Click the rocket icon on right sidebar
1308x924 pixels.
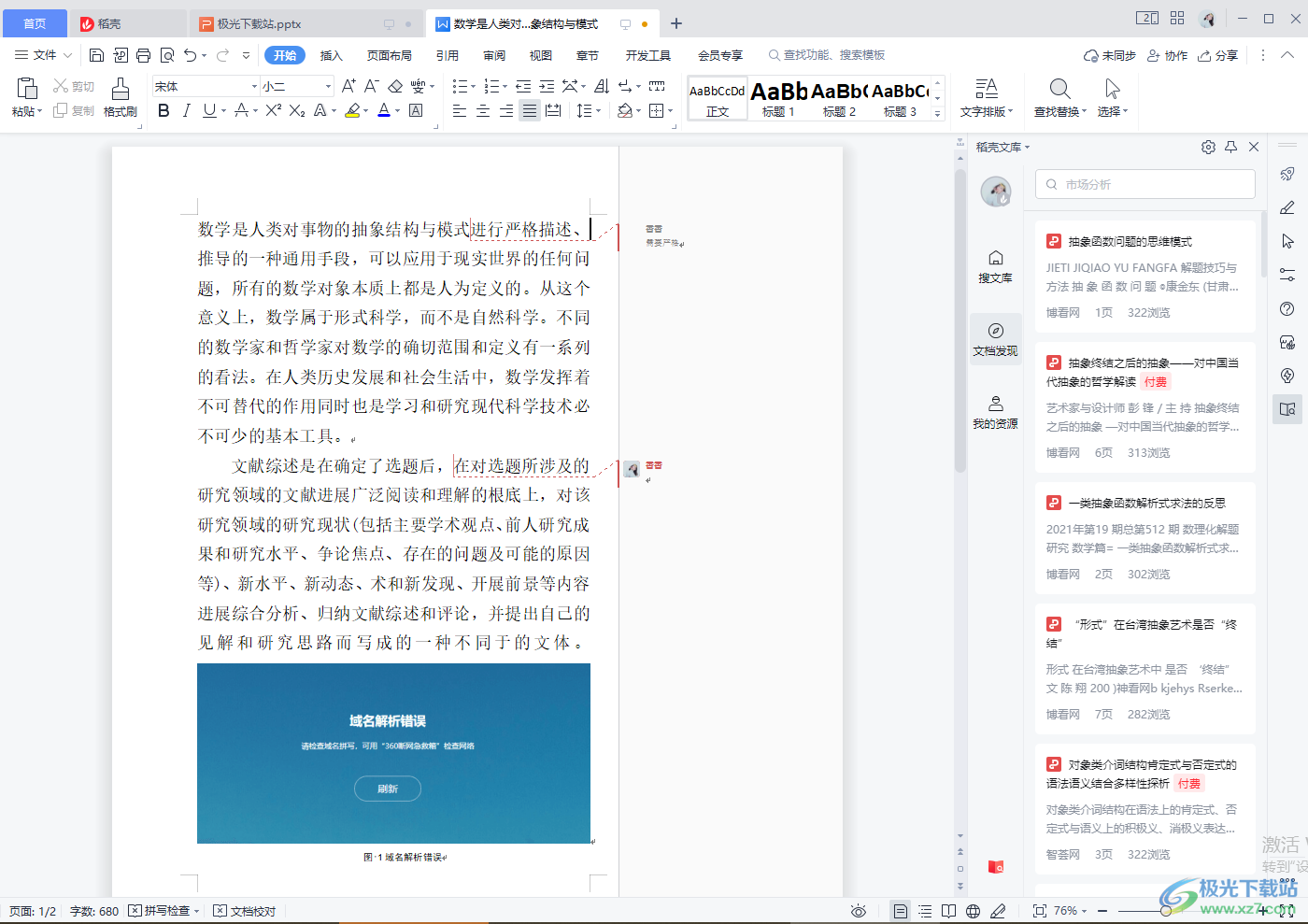pyautogui.click(x=1287, y=174)
